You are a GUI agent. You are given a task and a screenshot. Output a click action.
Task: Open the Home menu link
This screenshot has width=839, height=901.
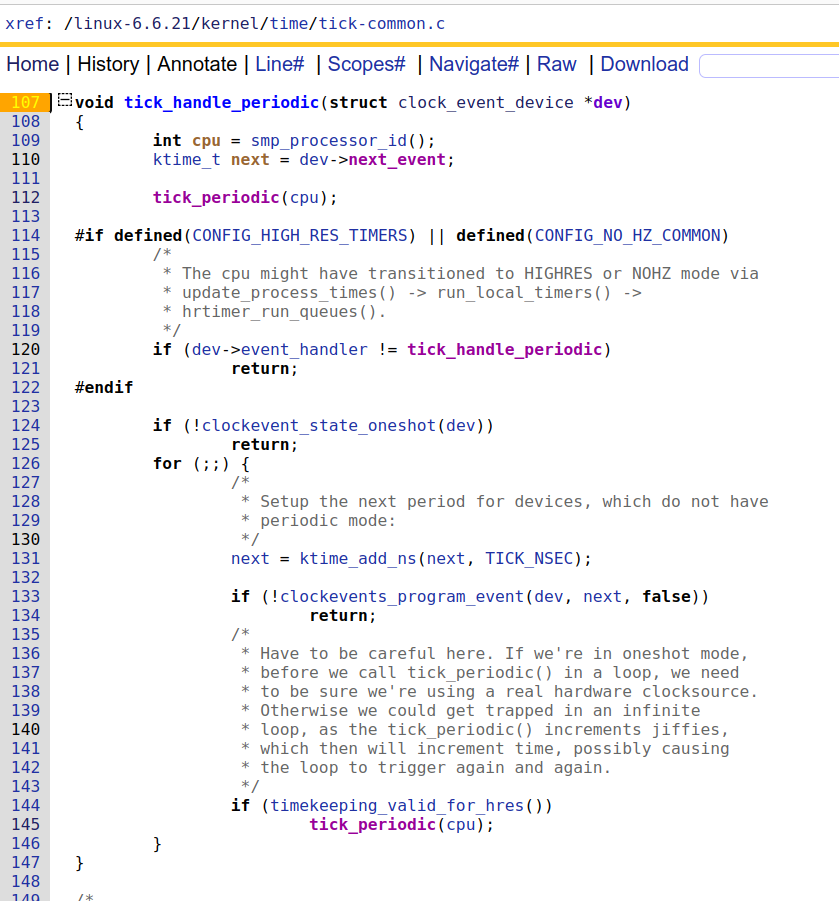[x=33, y=64]
